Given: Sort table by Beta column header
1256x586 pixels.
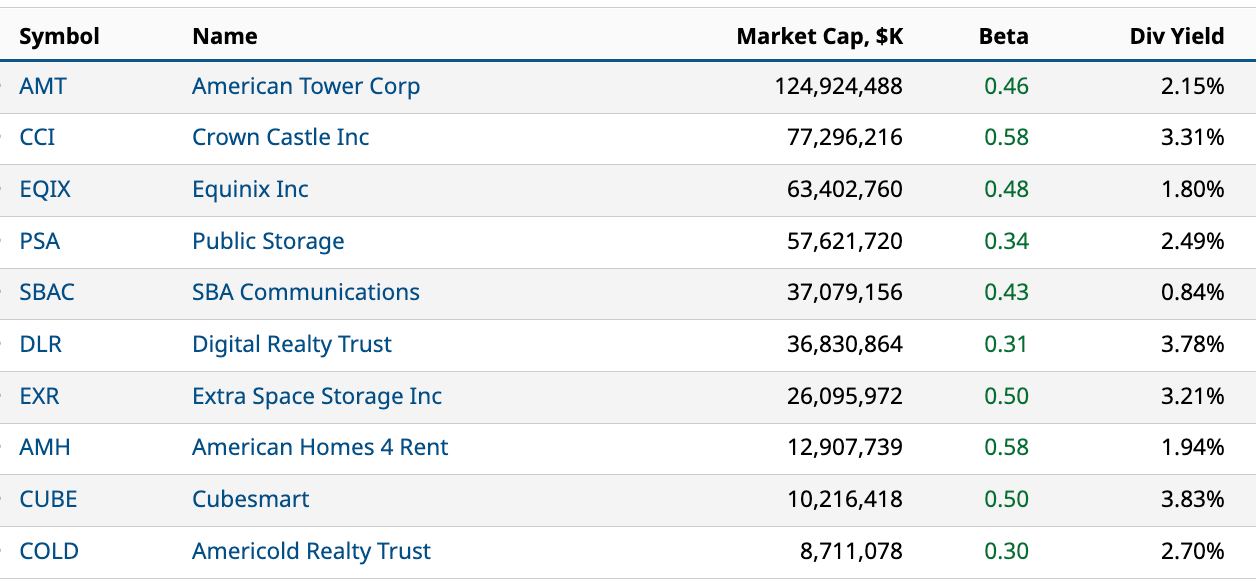Looking at the screenshot, I should coord(1003,37).
